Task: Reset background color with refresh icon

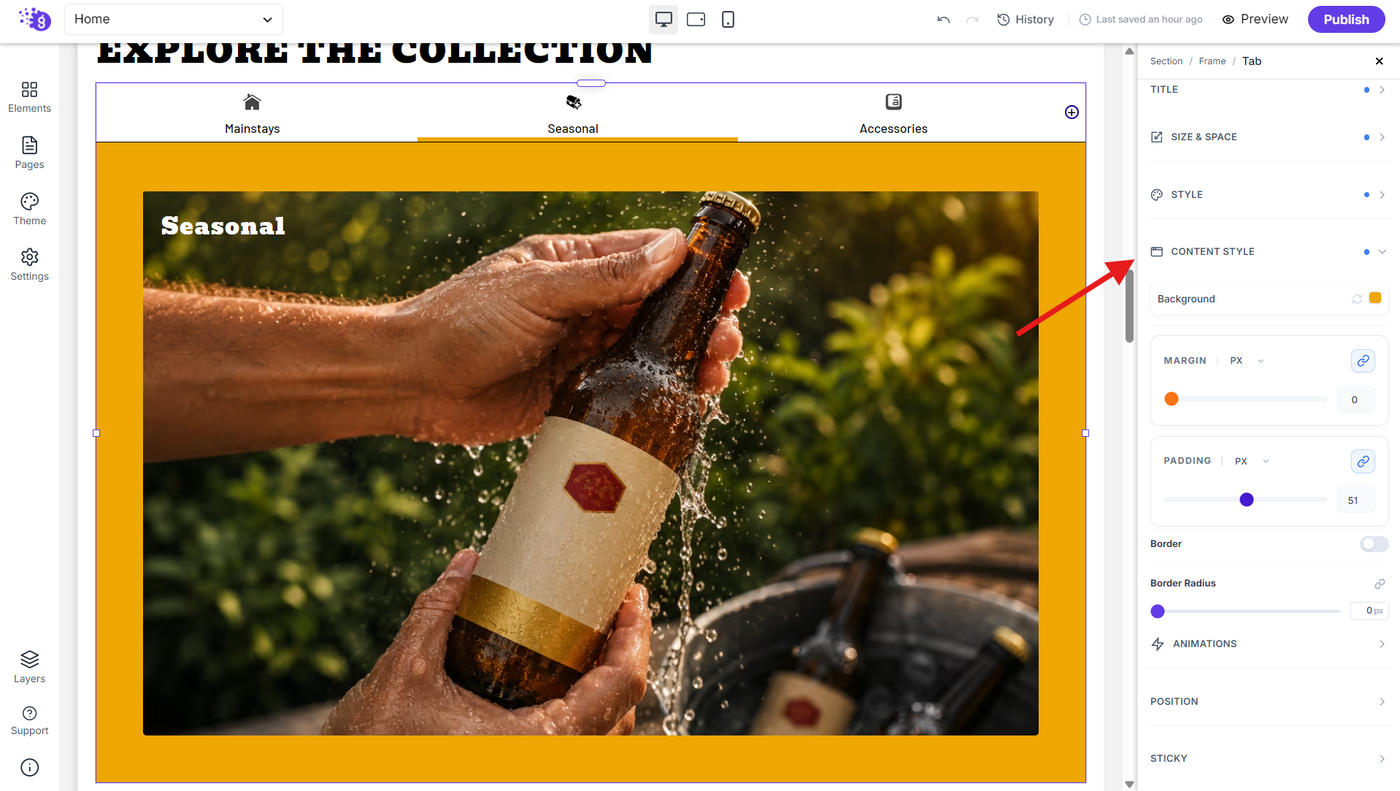Action: (1357, 299)
